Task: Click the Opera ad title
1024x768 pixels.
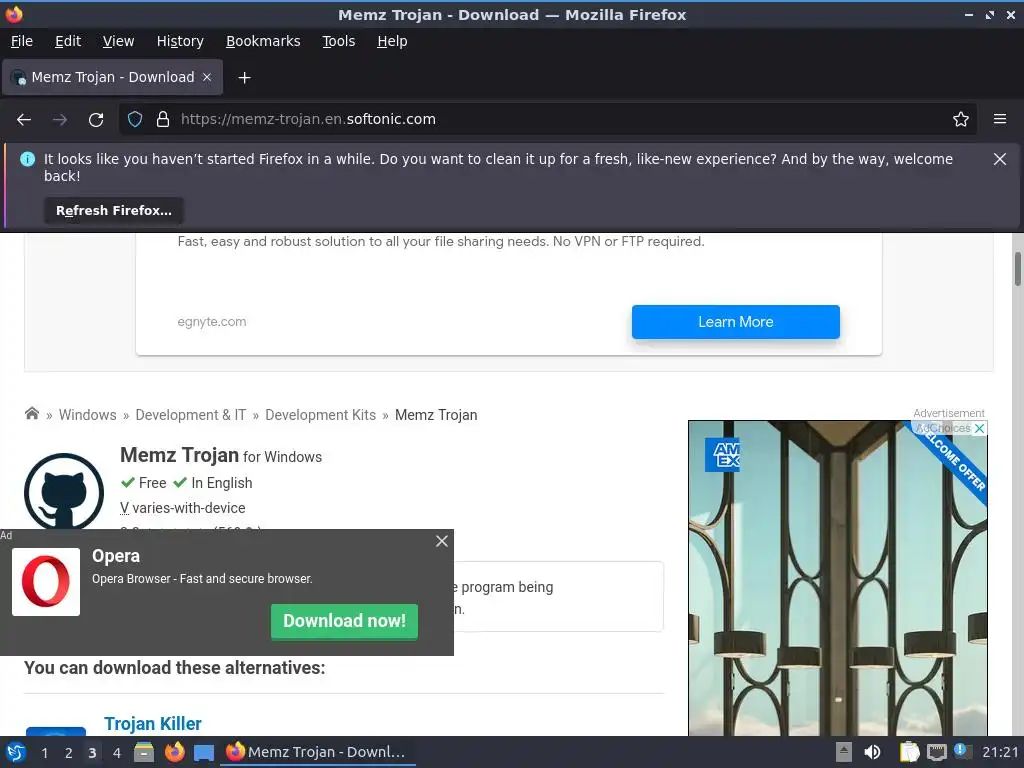Action: (x=116, y=556)
